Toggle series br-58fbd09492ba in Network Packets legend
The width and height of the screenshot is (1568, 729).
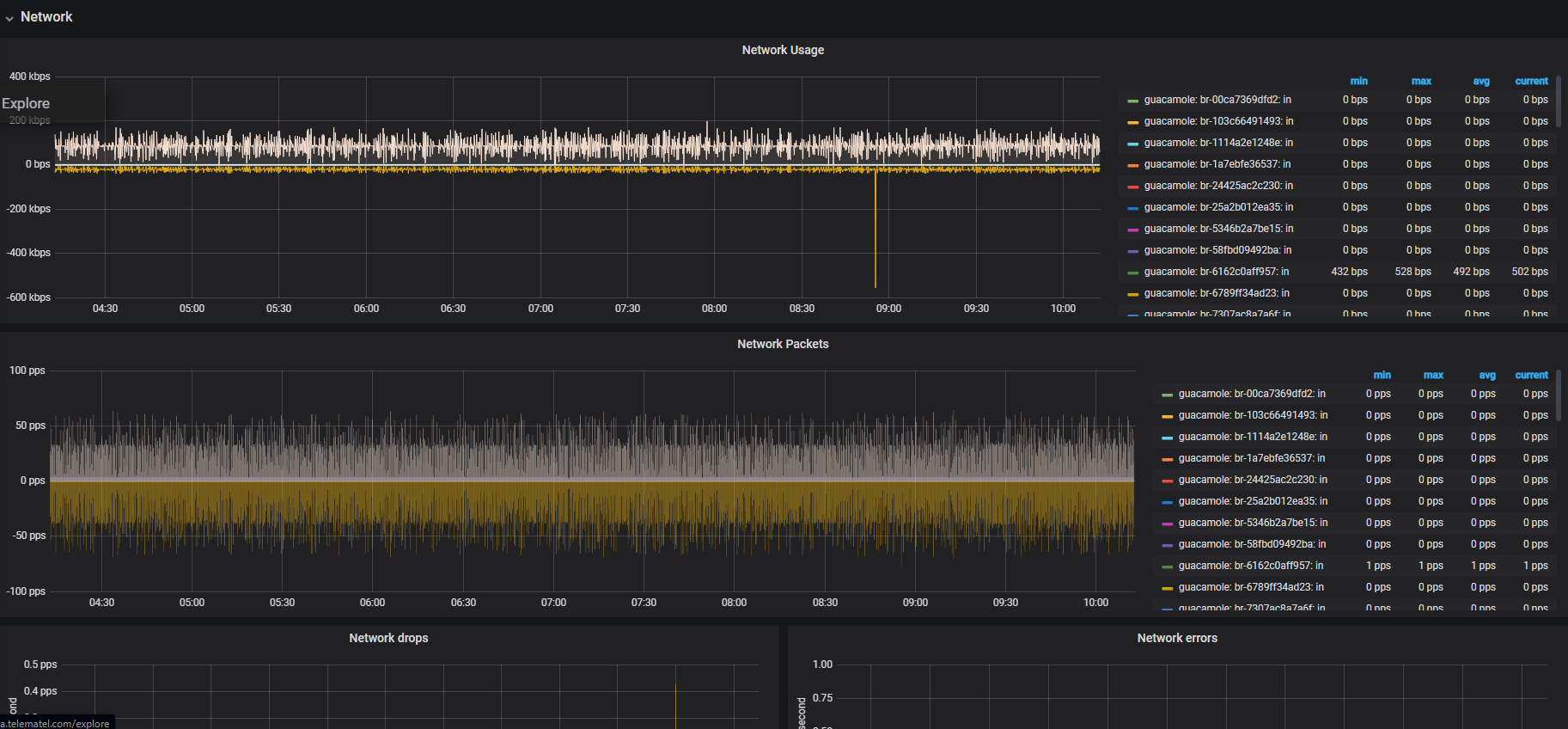click(1252, 544)
